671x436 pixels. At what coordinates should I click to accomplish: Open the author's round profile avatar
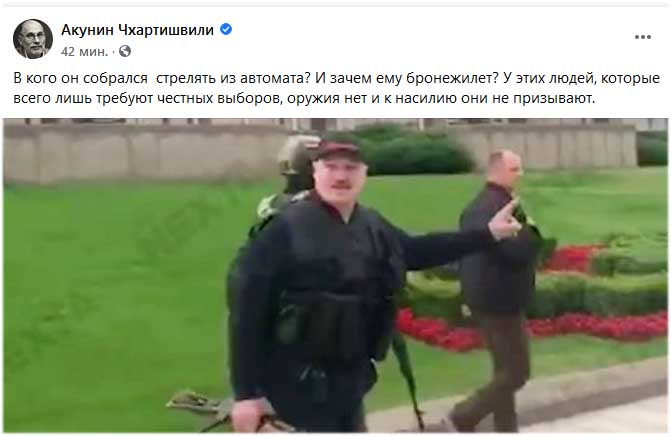click(33, 39)
